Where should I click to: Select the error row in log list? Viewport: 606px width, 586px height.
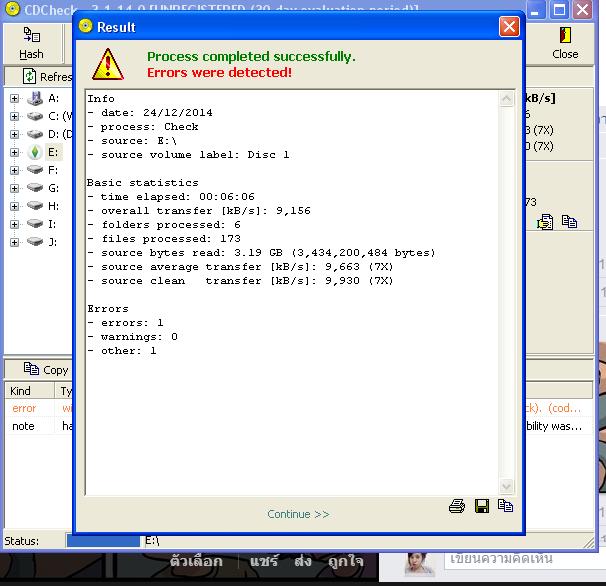point(24,408)
